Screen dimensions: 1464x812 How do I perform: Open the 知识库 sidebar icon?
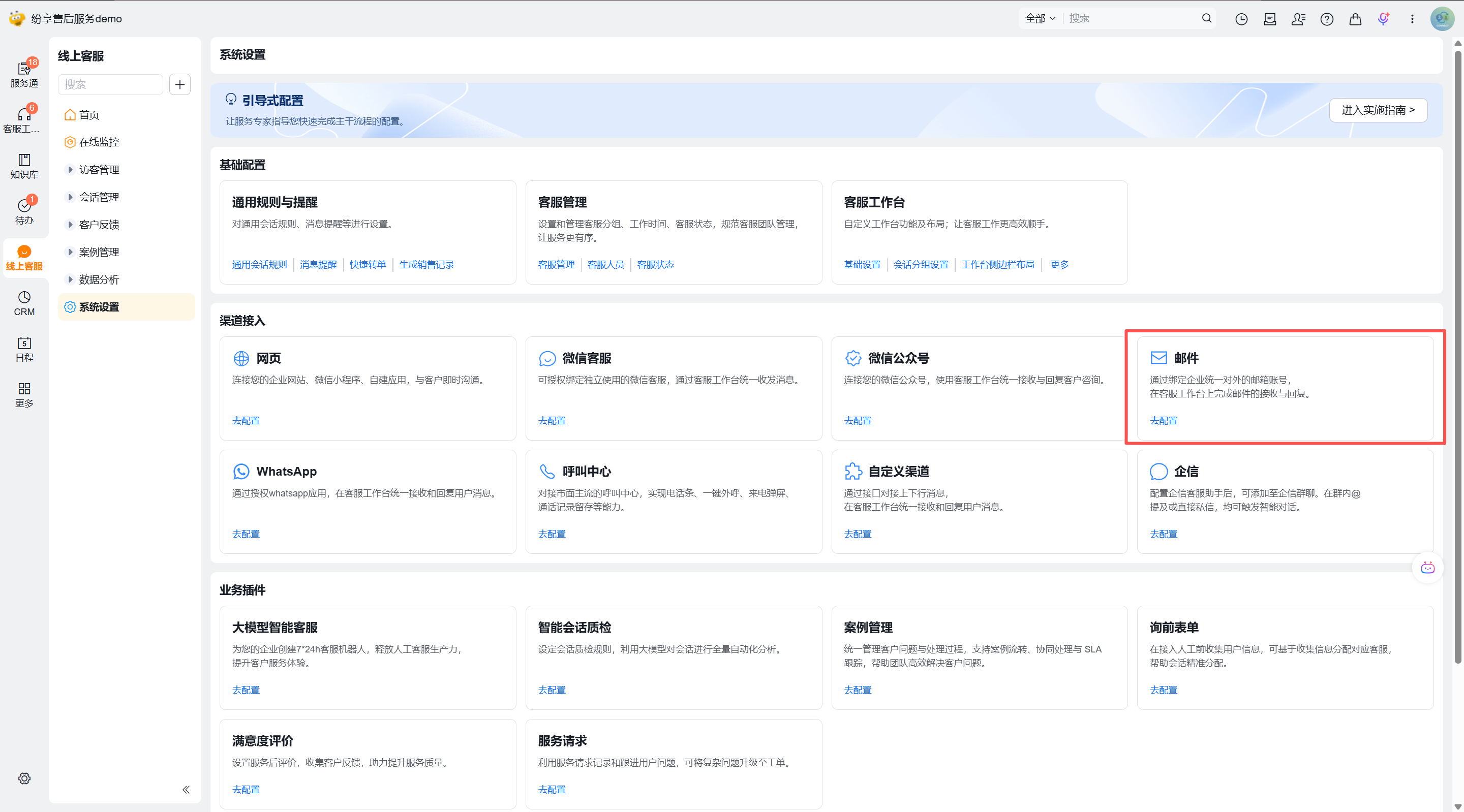24,166
